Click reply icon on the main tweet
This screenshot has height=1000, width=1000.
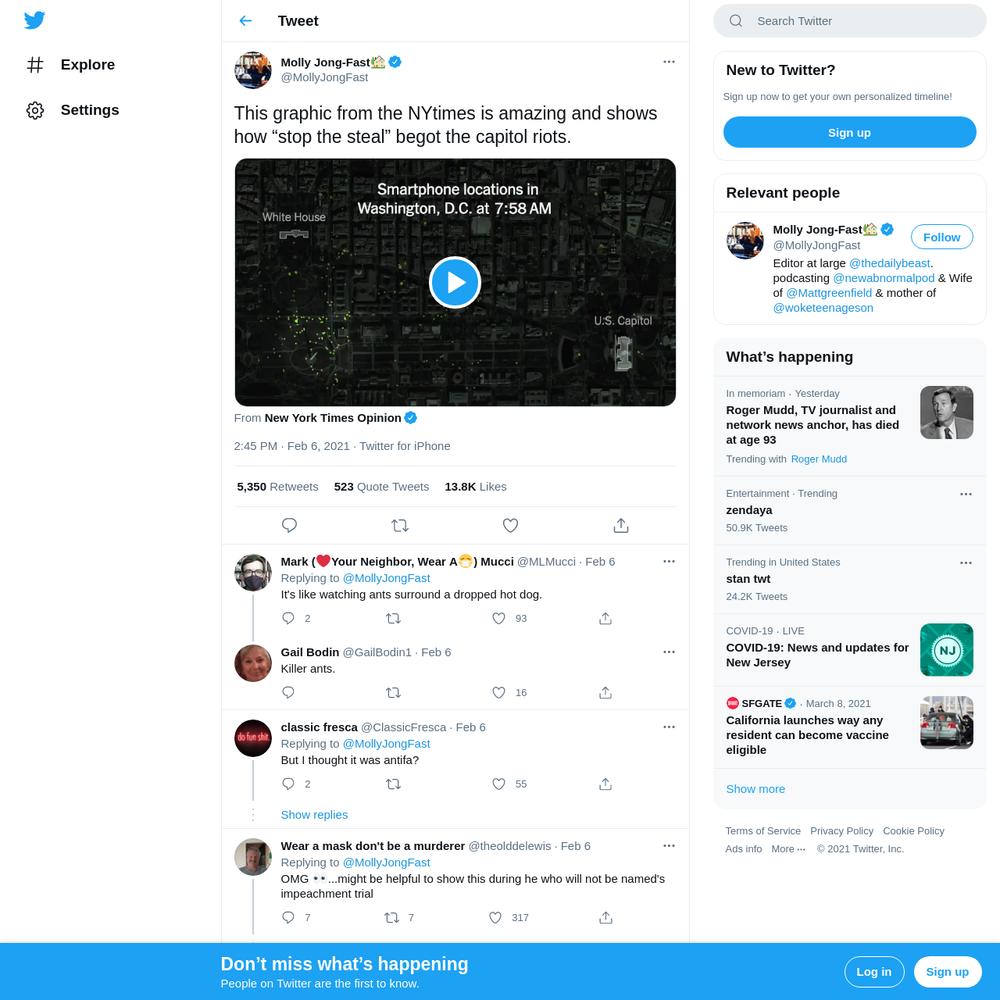point(289,526)
